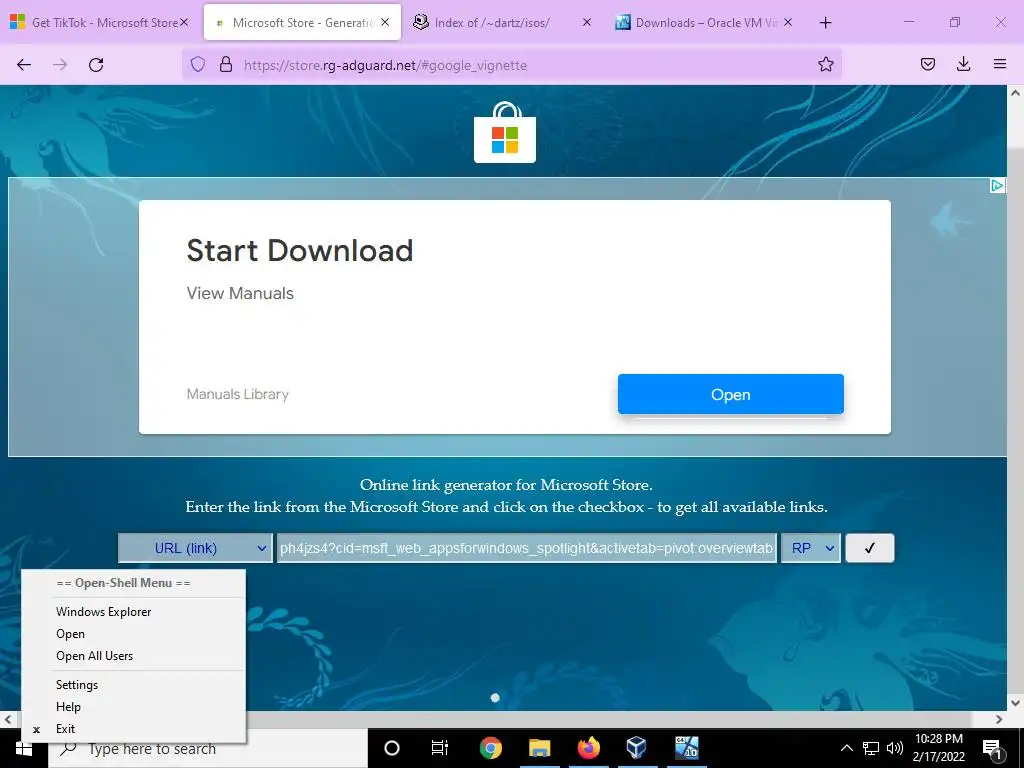Click the blue Open ad button

coord(731,394)
